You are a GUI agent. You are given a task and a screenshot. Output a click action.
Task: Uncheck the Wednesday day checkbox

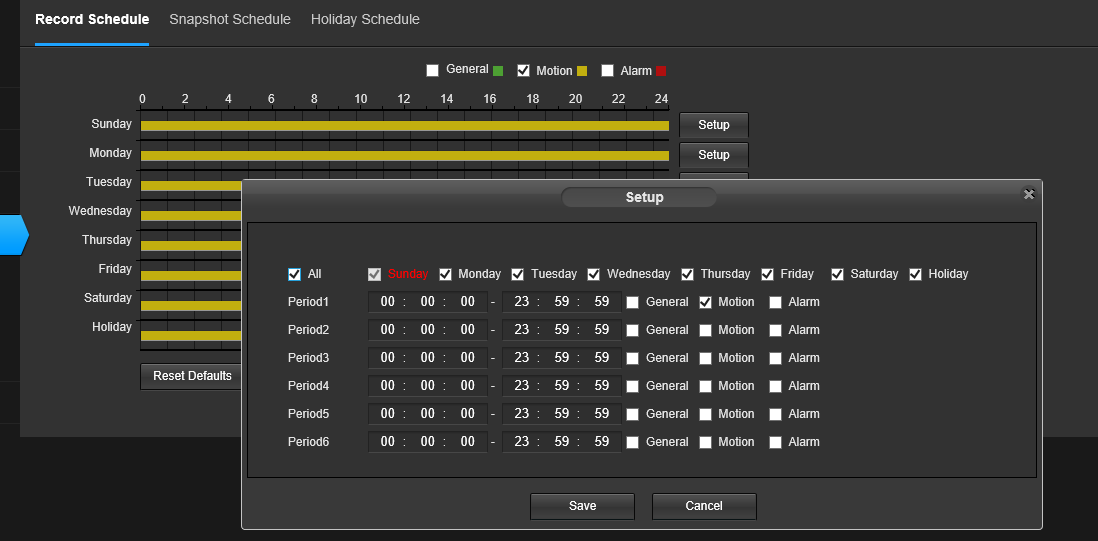pos(594,274)
